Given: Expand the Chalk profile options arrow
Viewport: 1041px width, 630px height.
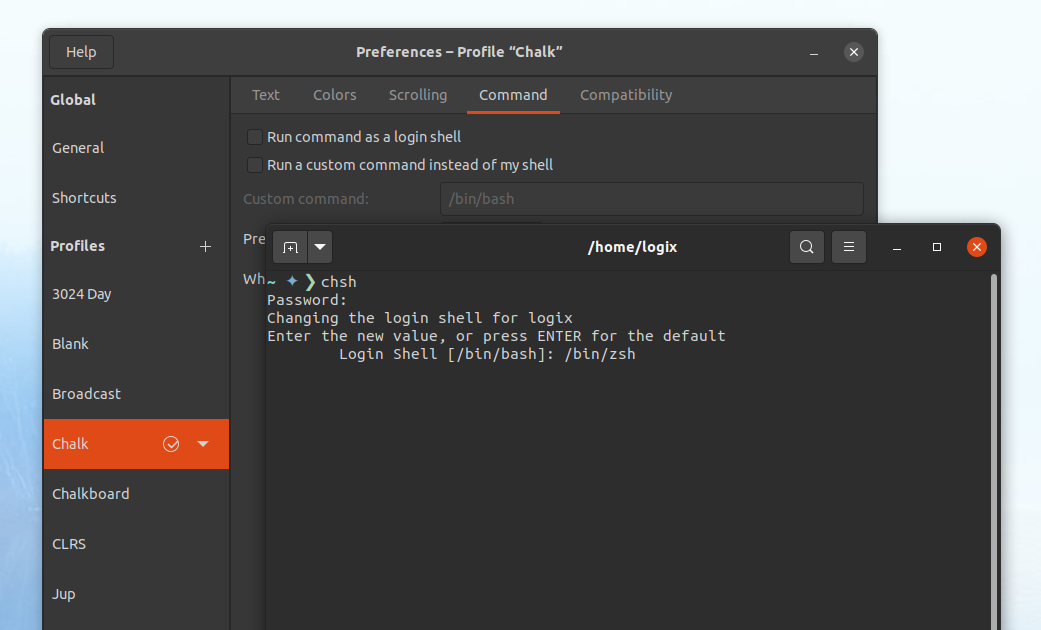Looking at the screenshot, I should pos(203,444).
